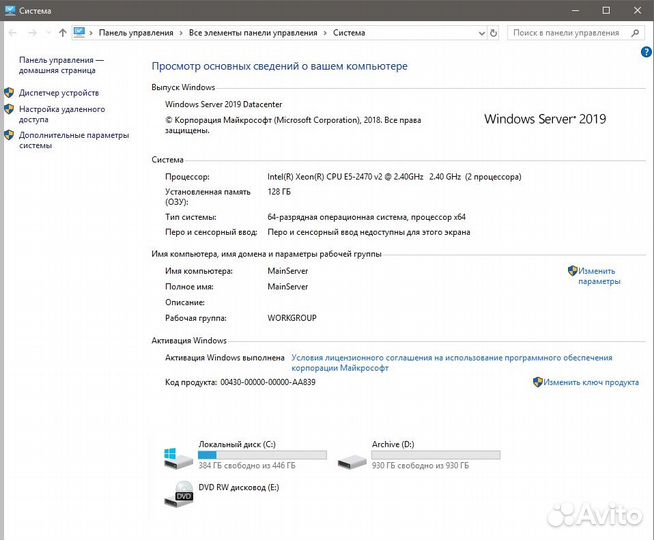Click the pen and touch input unavailable text

tap(369, 232)
